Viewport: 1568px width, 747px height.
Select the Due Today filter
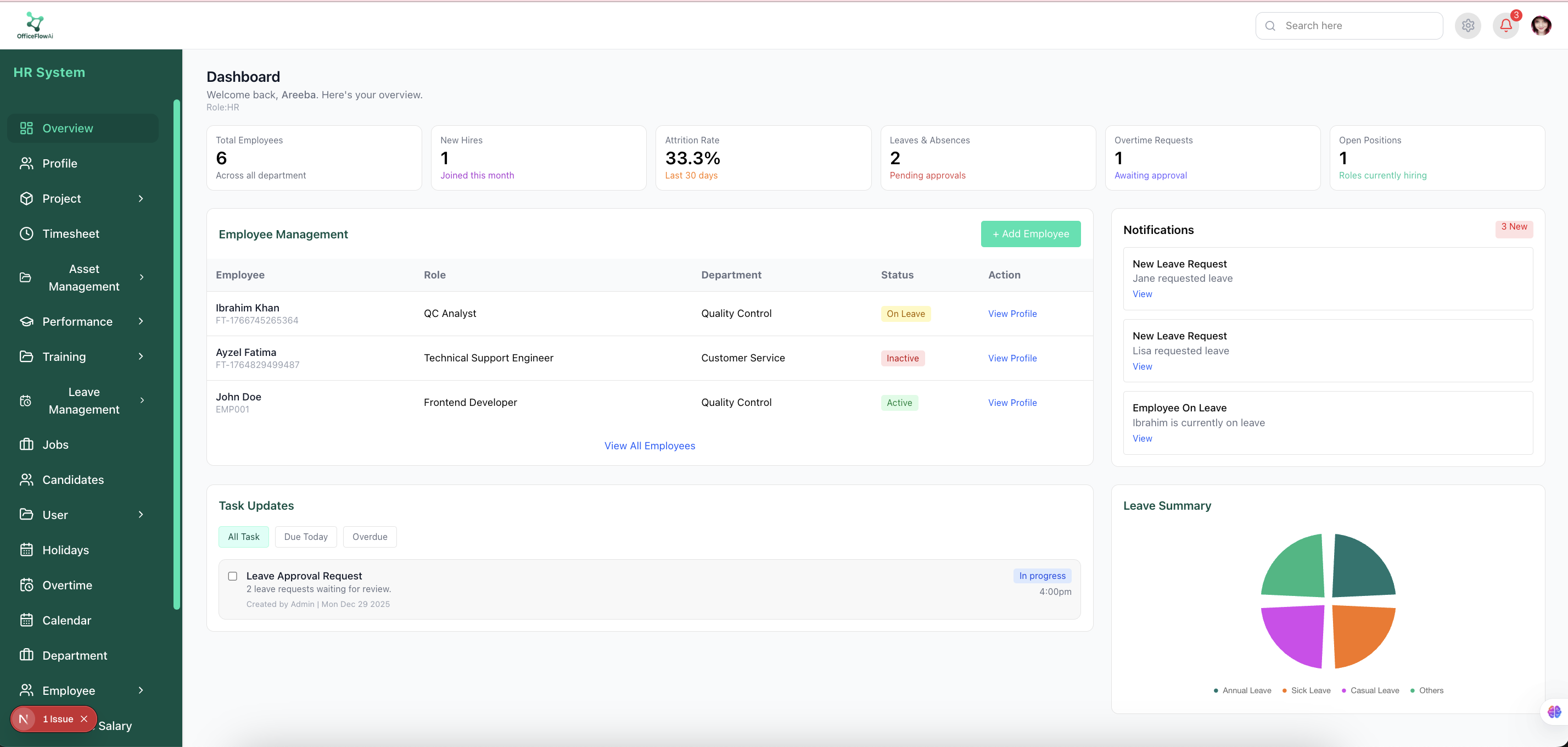click(x=306, y=537)
